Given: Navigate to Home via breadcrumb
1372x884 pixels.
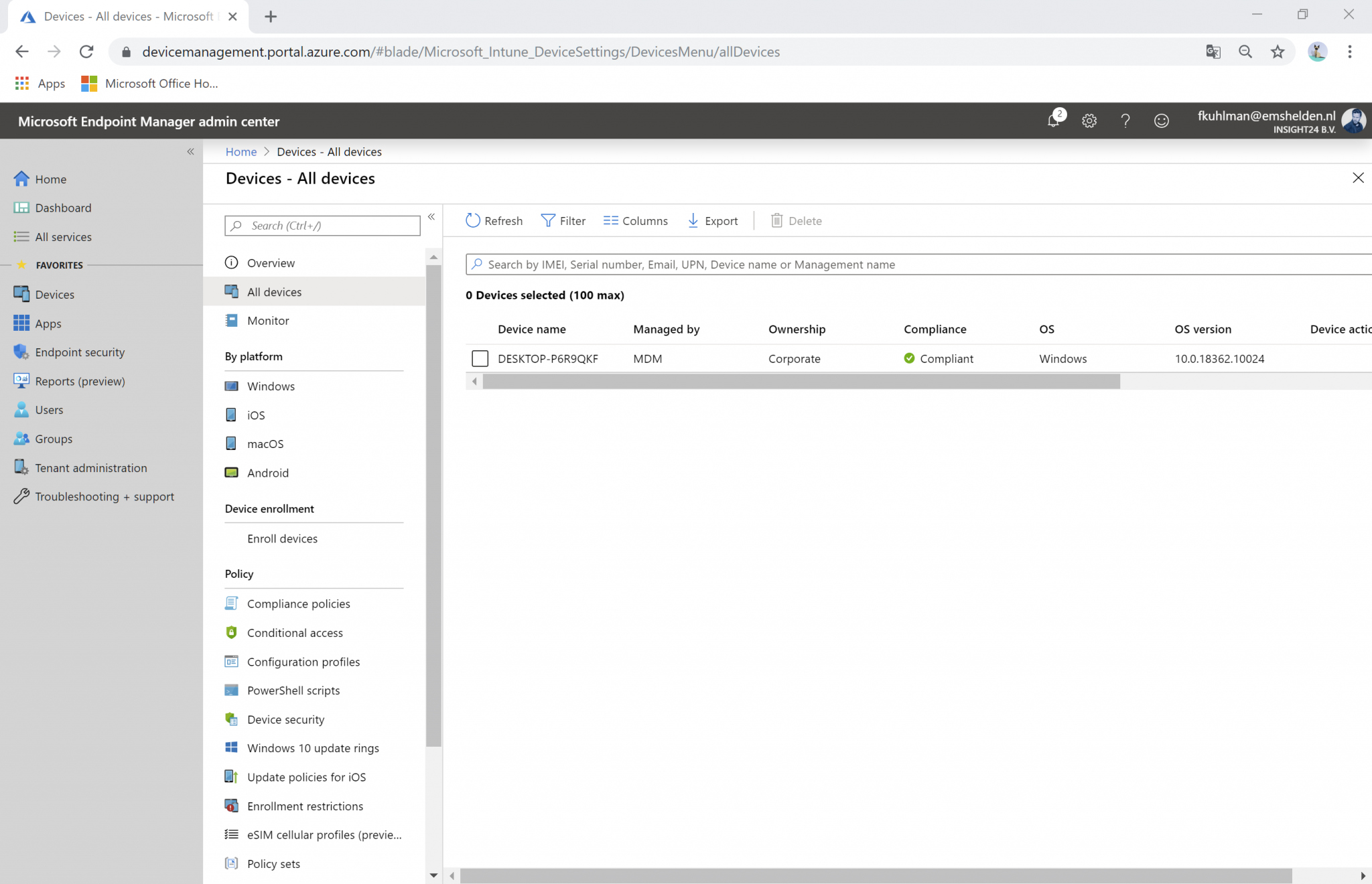Looking at the screenshot, I should 241,151.
